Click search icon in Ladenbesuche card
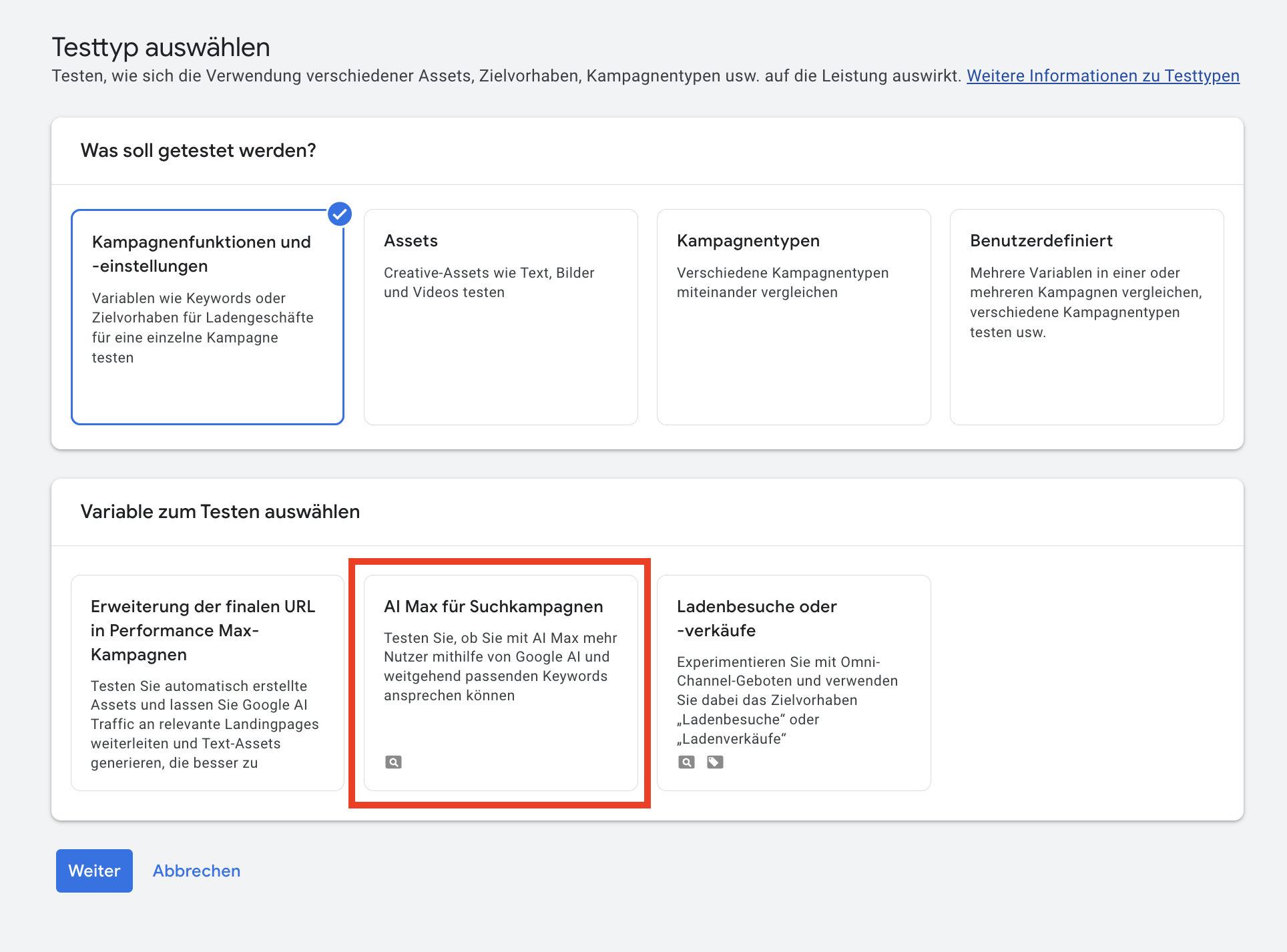Image resolution: width=1287 pixels, height=952 pixels. pyautogui.click(x=686, y=762)
